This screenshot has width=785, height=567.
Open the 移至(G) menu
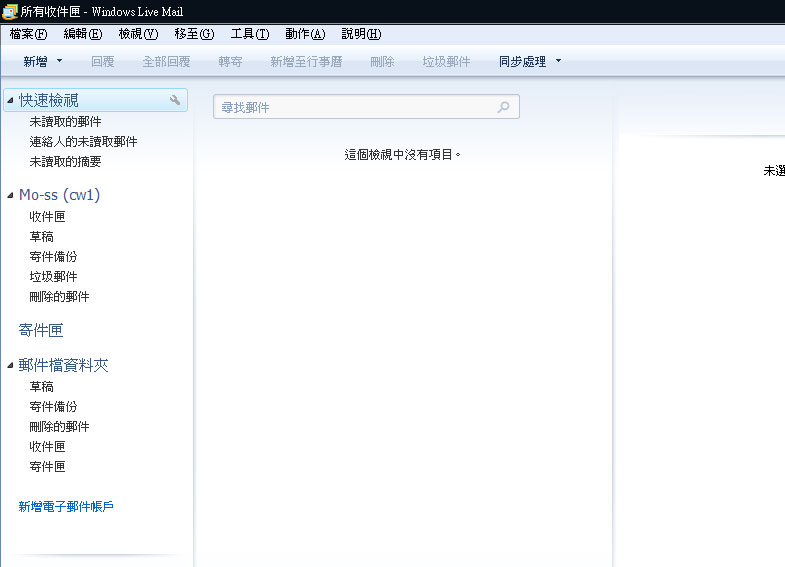[194, 34]
